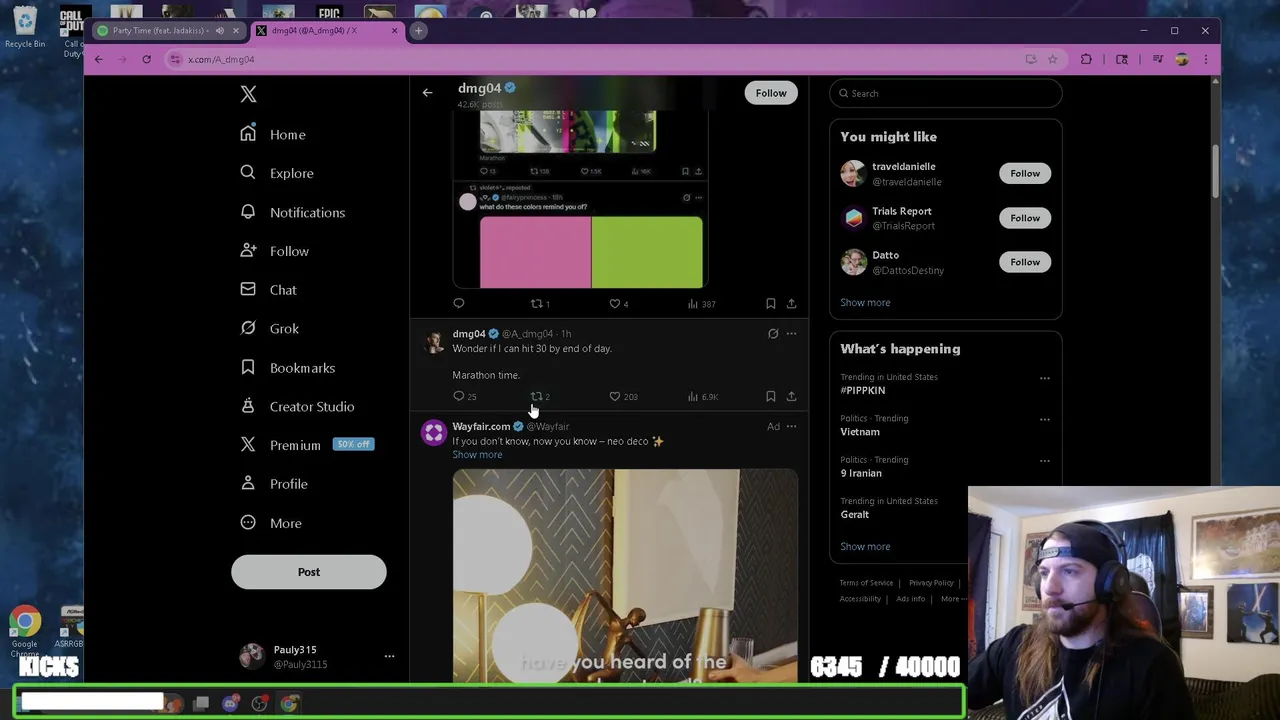Open options for Vietnam trend
This screenshot has width=1280, height=720.
coord(1044,419)
